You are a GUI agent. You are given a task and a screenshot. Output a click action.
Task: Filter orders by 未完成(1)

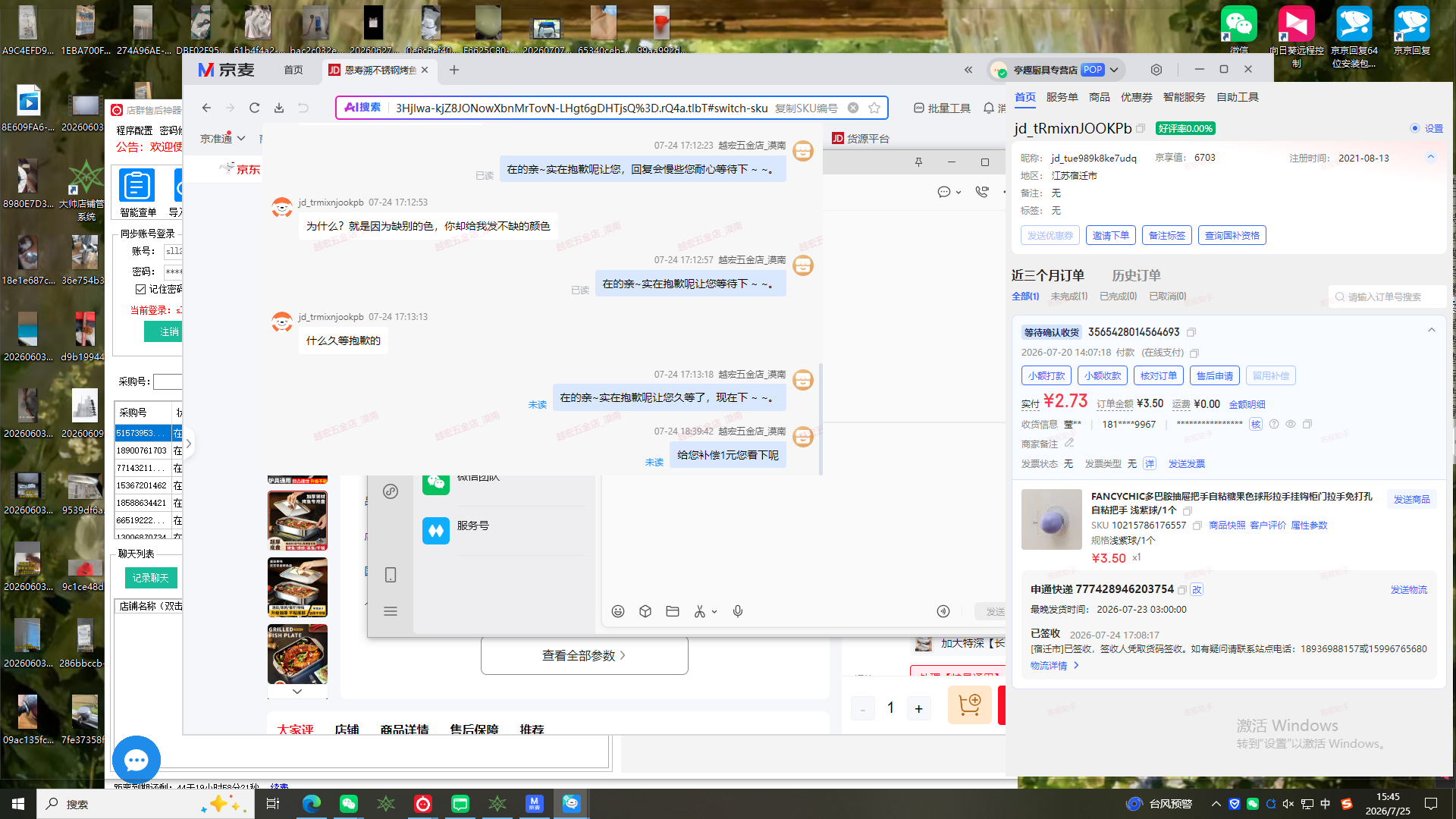(1069, 296)
